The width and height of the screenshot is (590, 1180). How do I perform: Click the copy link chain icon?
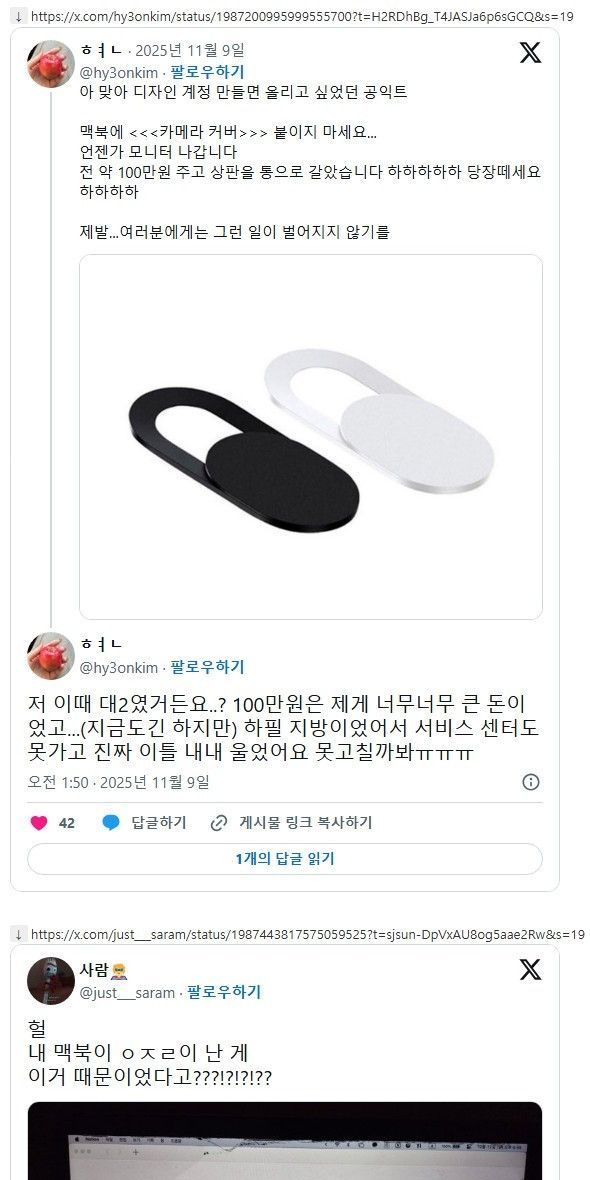coord(219,823)
